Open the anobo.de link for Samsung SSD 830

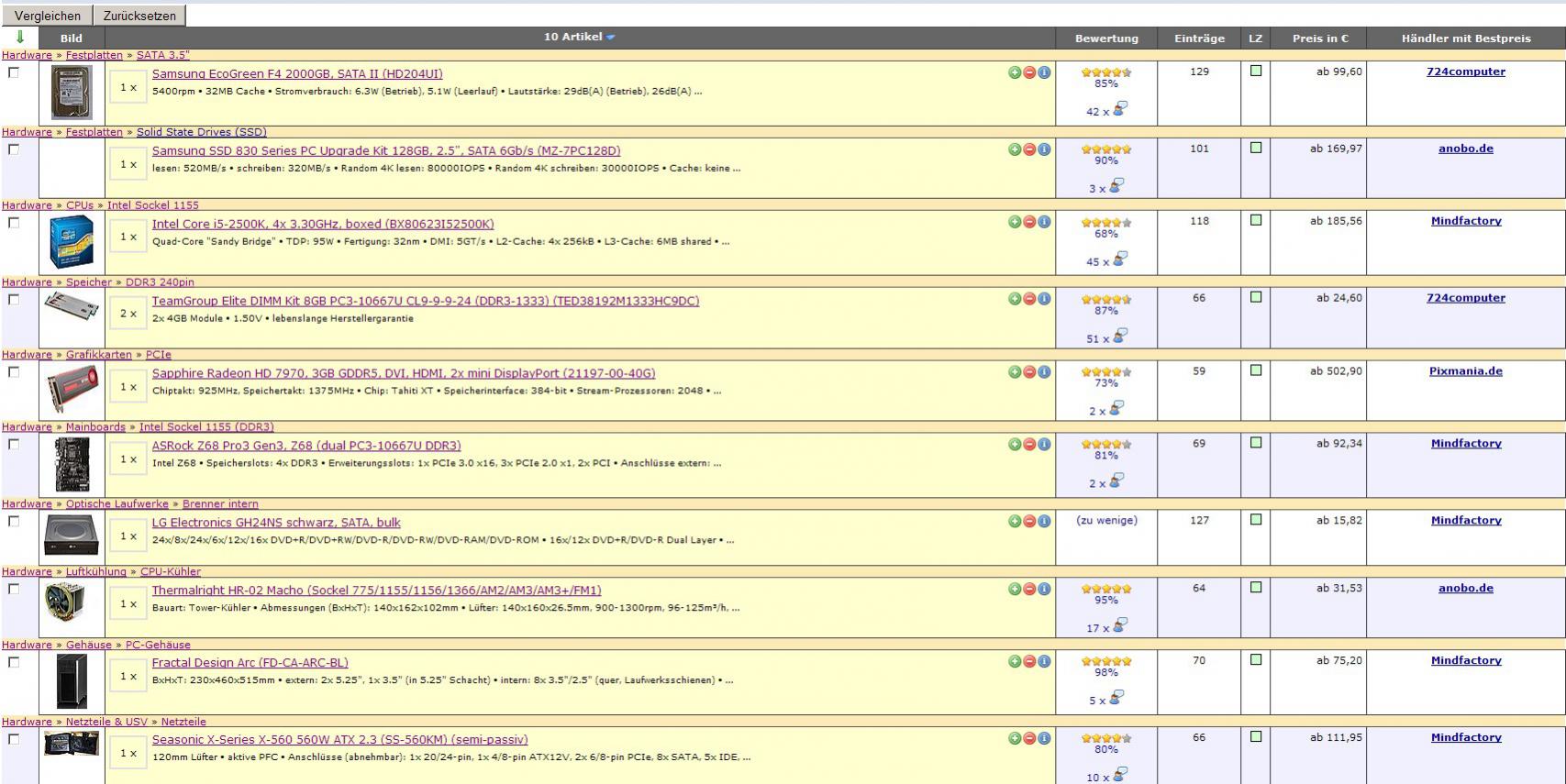point(1466,149)
